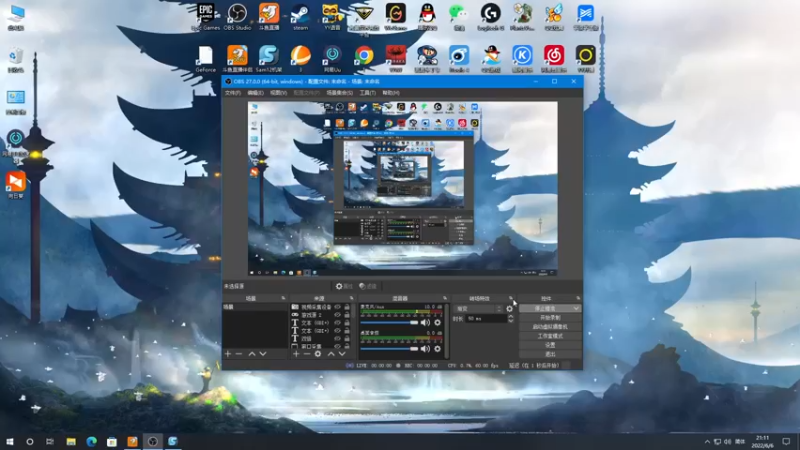Adjust the 麦克风/Aux volume slider

tap(389, 322)
